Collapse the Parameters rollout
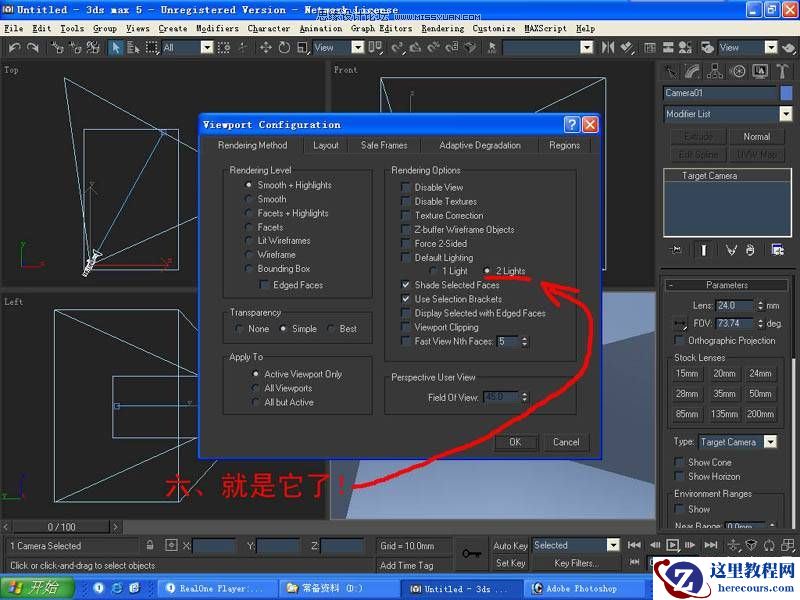 727,285
